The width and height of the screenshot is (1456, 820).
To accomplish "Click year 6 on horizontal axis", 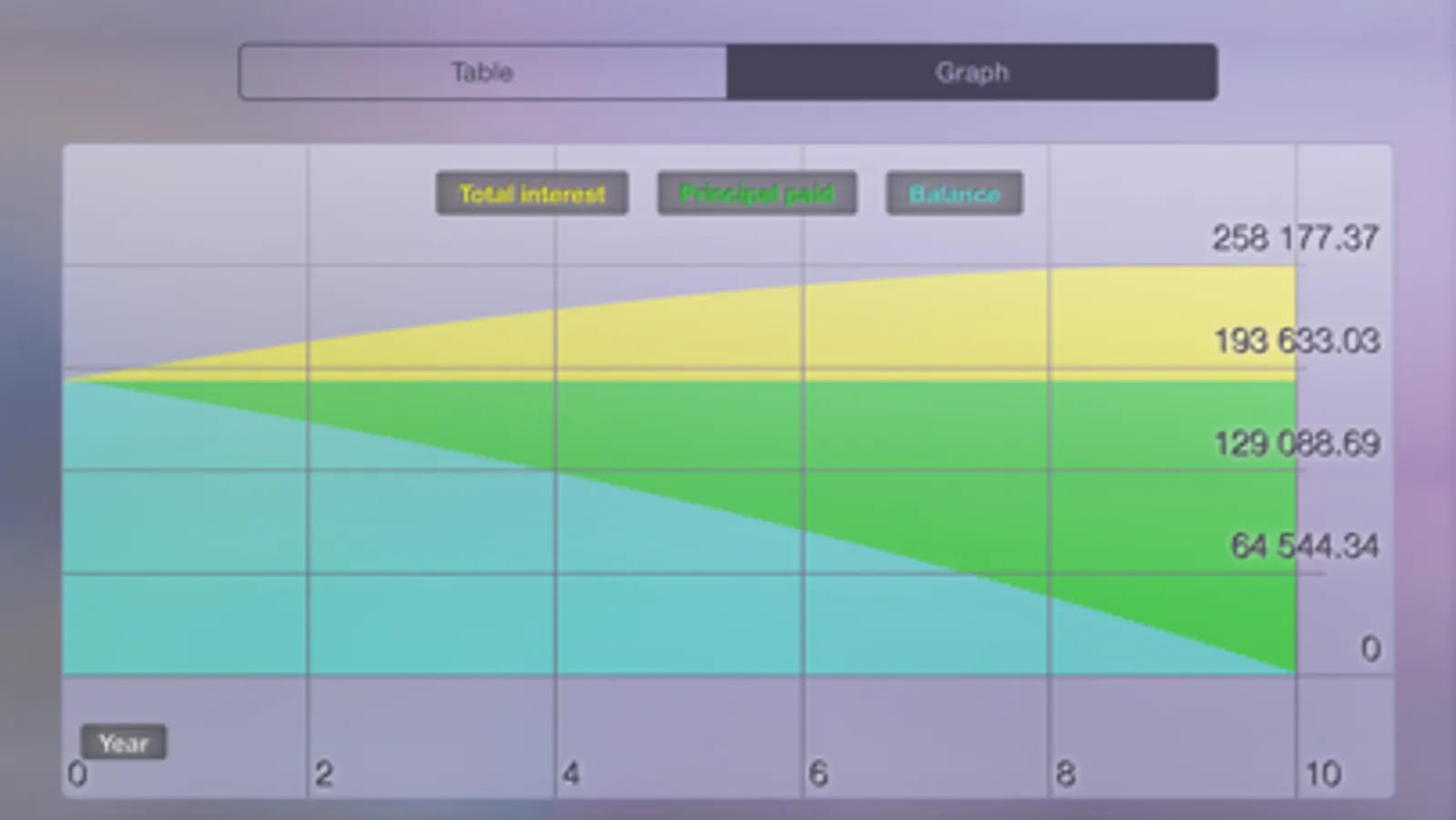I will pos(818,774).
